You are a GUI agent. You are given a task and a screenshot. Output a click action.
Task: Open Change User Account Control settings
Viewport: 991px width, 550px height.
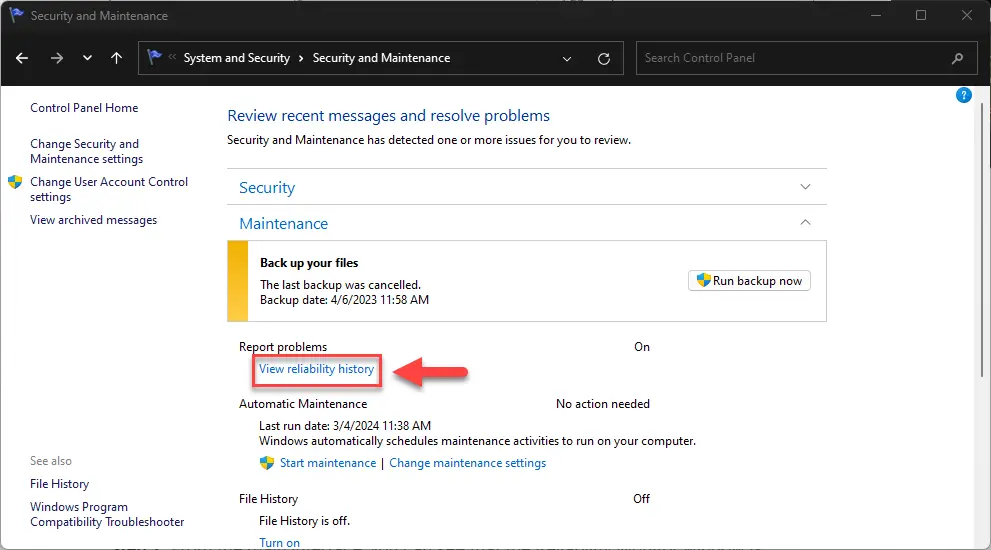coord(108,189)
